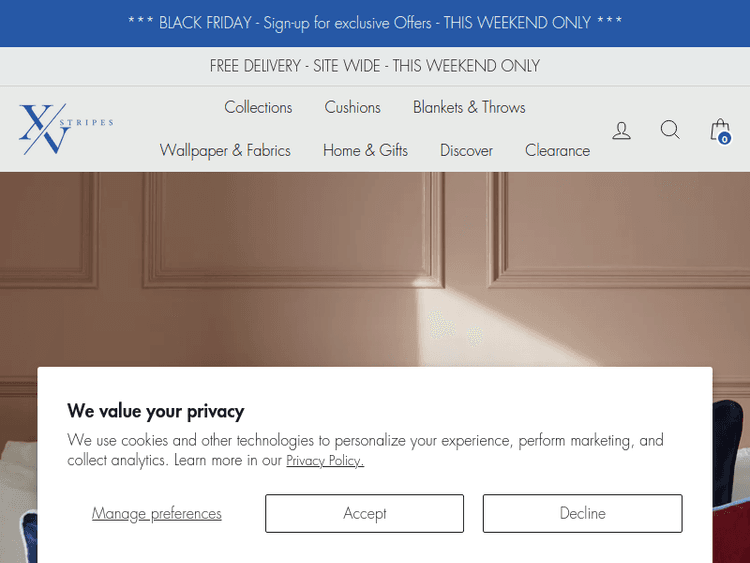Open the shopping bag cart

point(719,128)
